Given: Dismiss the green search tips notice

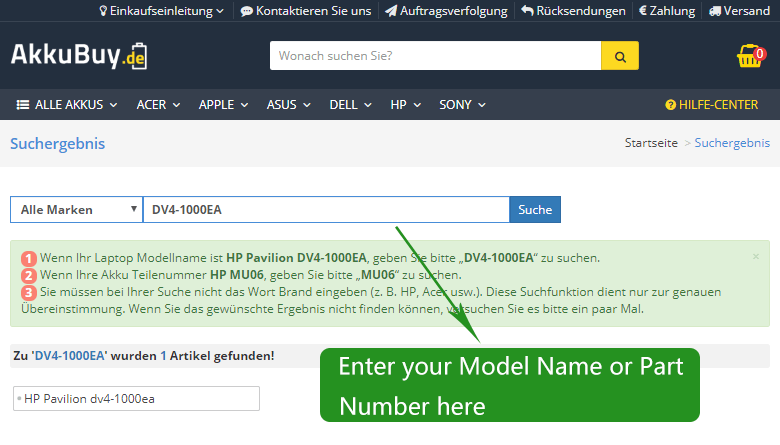Looking at the screenshot, I should click(755, 257).
